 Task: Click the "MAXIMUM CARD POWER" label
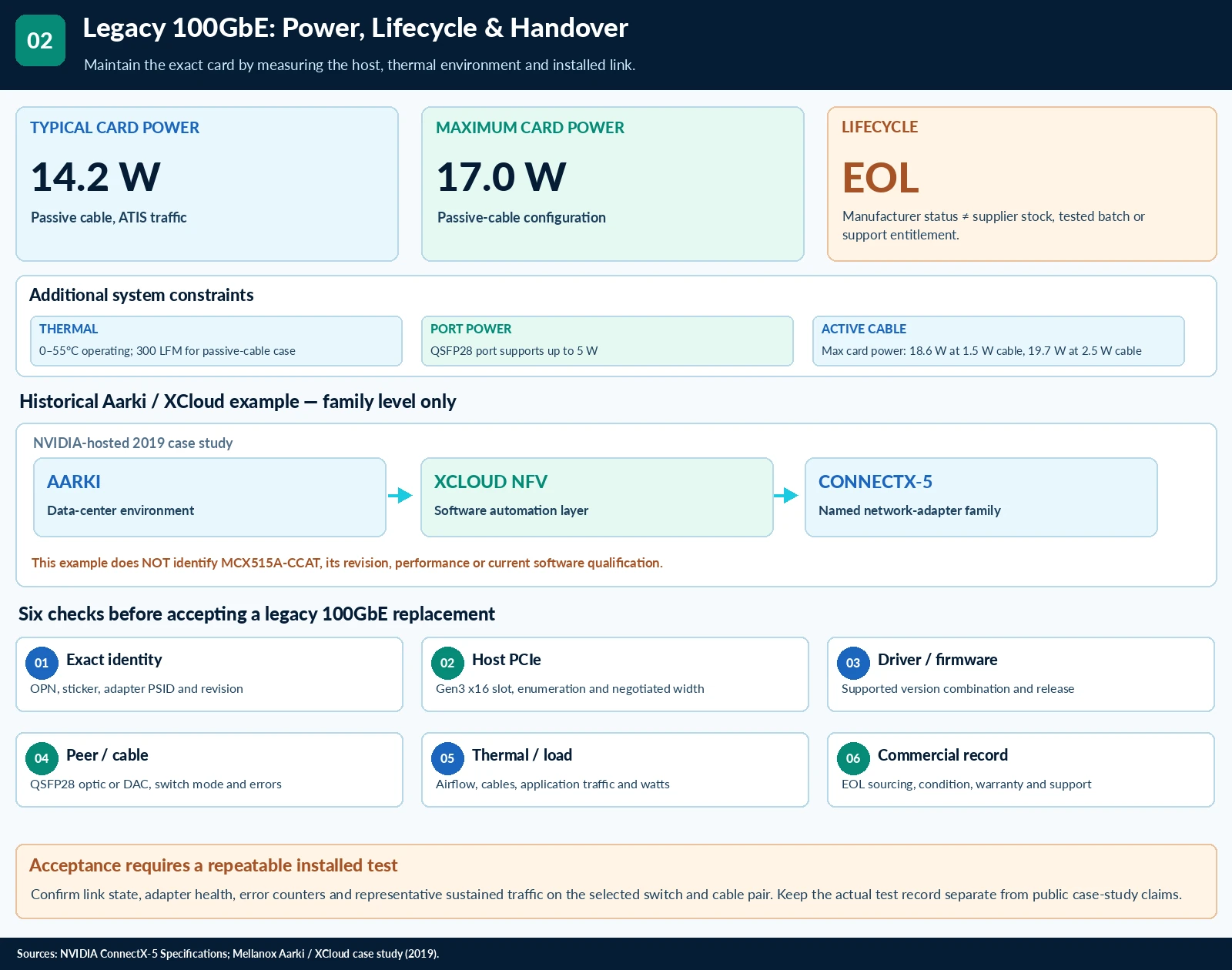(x=530, y=128)
